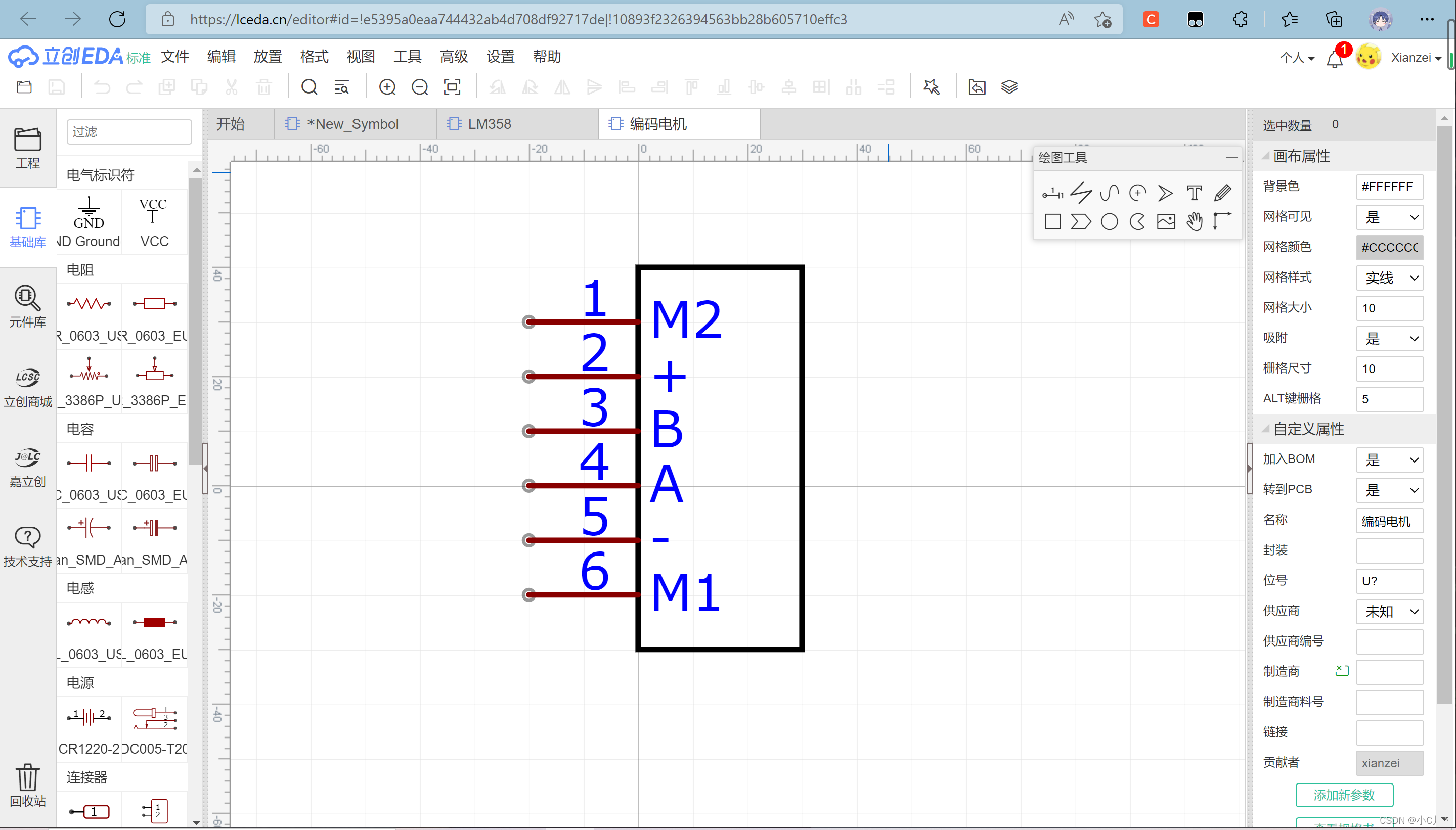Open the 元件库 library sidebar icon
1456x830 pixels.
coord(27,306)
